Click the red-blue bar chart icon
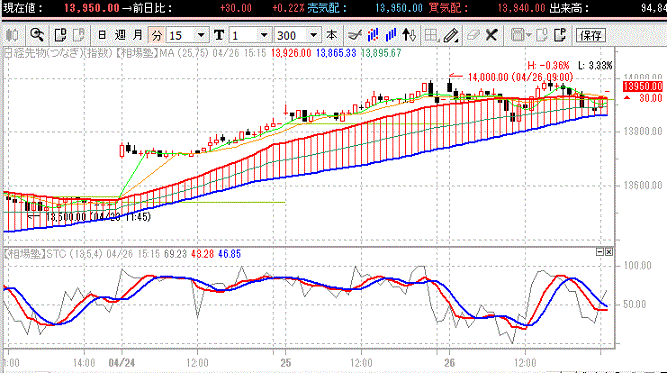 (x=373, y=35)
